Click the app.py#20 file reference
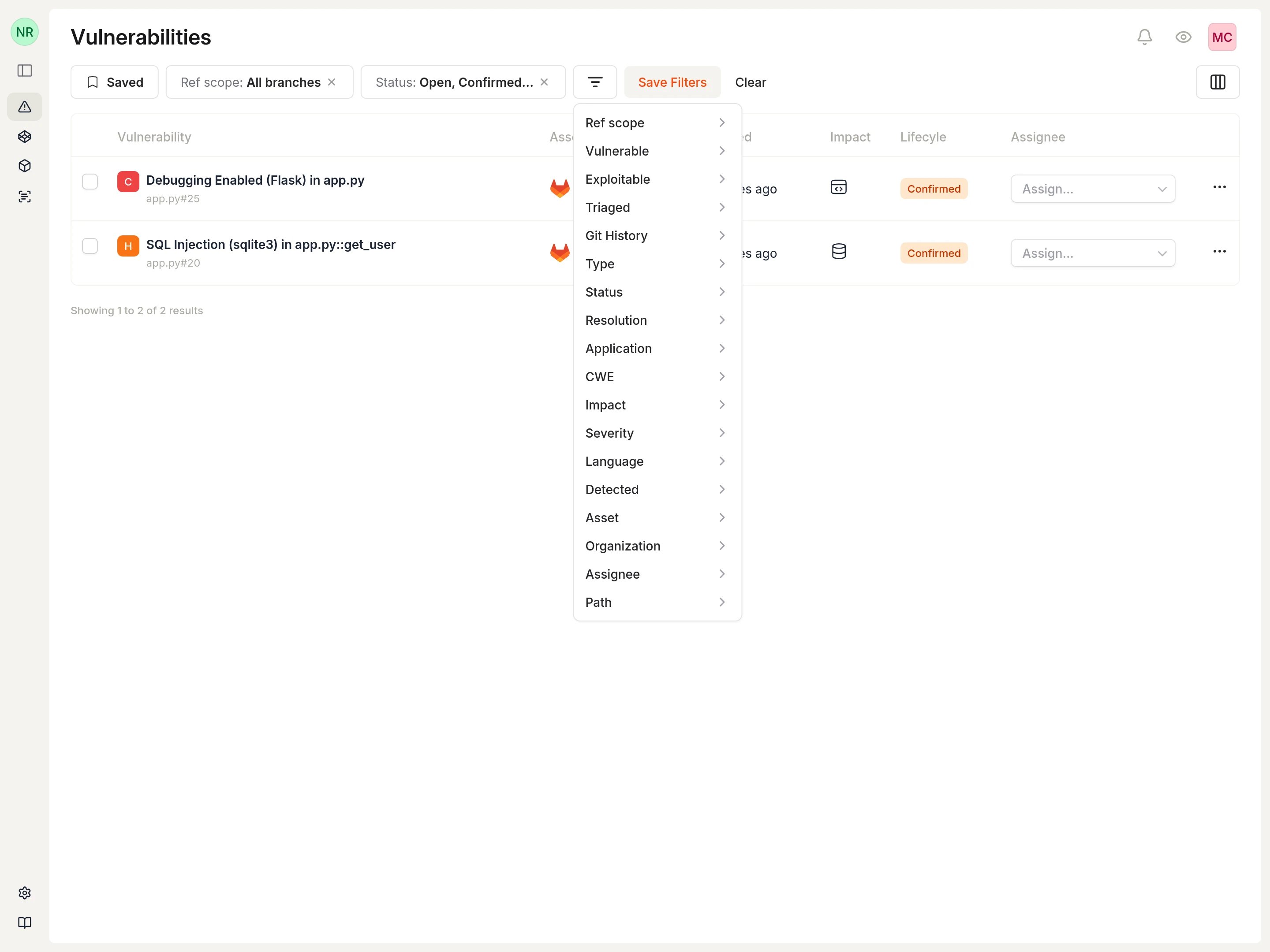1270x952 pixels. (173, 263)
